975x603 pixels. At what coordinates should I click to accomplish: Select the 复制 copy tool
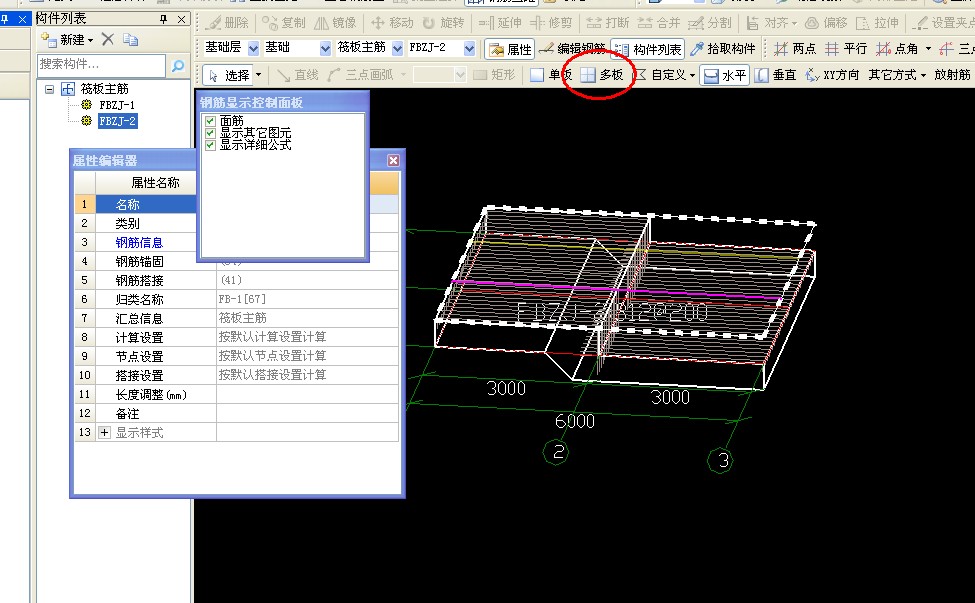coord(284,23)
